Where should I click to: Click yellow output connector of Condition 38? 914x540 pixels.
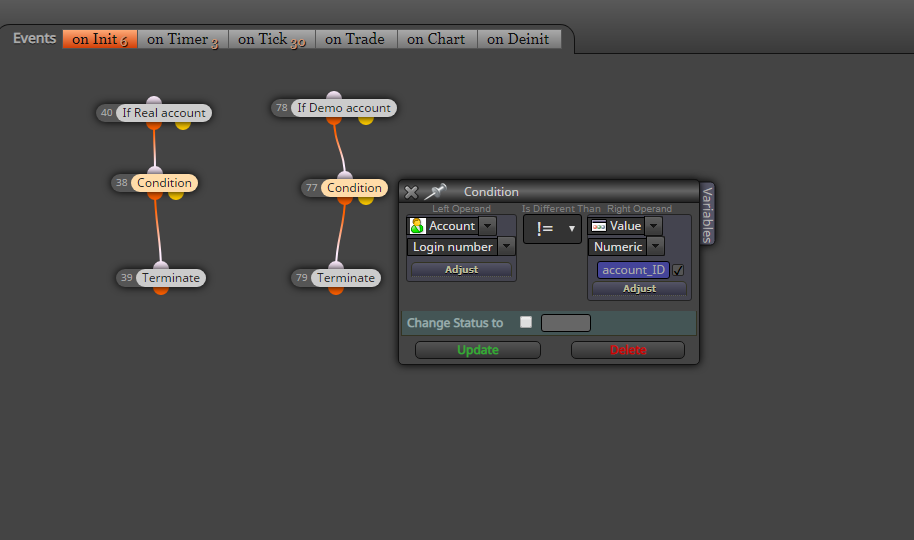point(176,195)
